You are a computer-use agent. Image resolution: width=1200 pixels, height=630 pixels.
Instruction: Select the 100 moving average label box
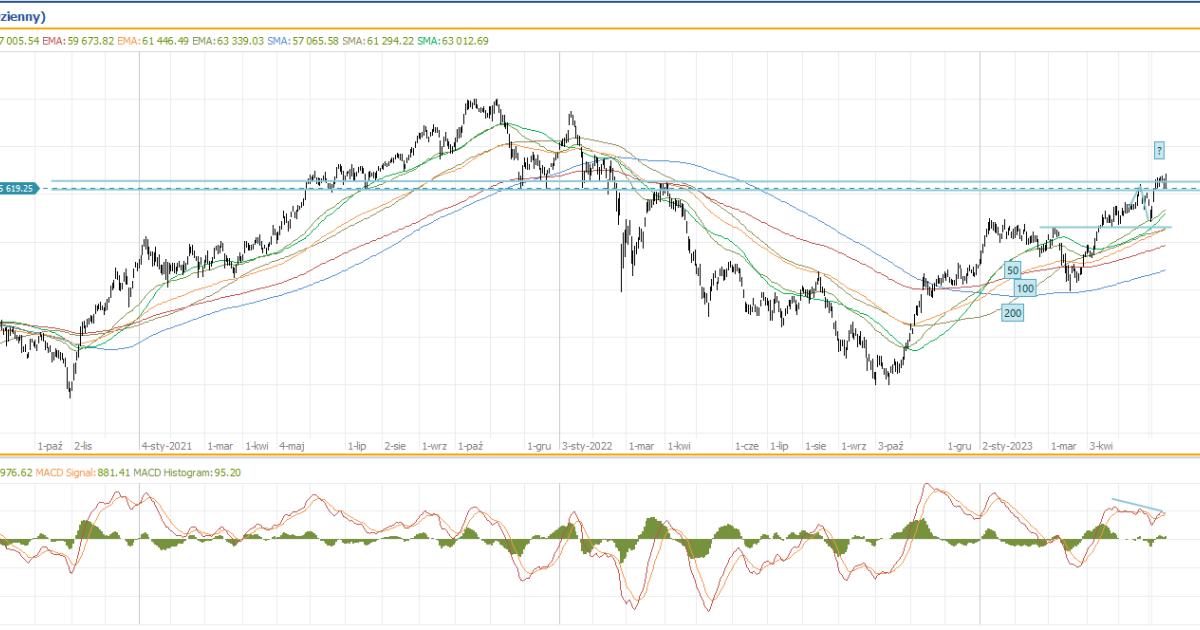pyautogui.click(x=1024, y=288)
